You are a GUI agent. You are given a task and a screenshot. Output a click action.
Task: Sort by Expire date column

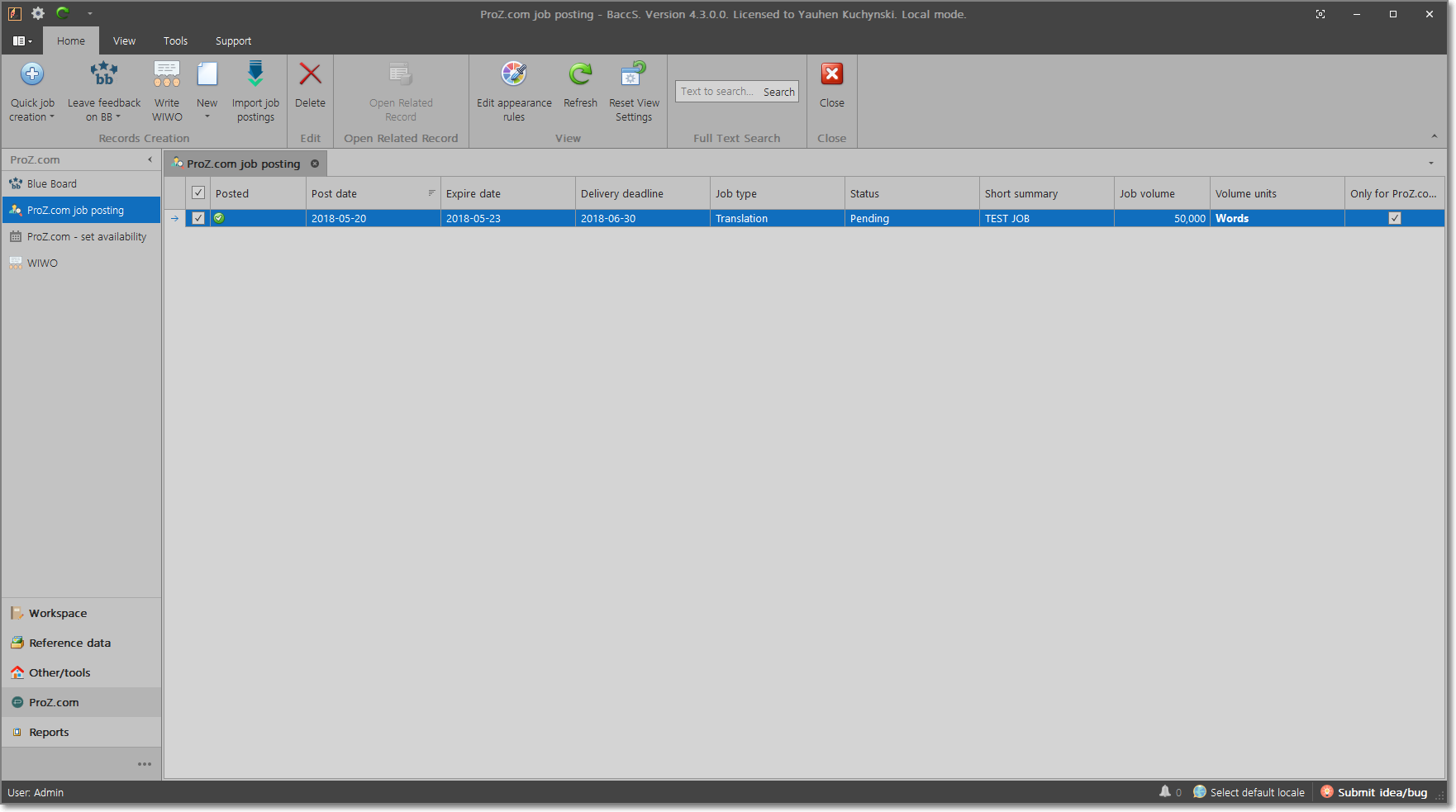click(507, 193)
